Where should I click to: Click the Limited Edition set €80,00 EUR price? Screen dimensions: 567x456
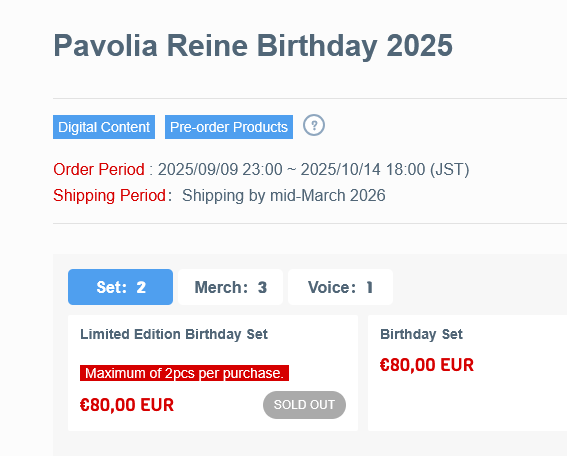pyautogui.click(x=127, y=405)
